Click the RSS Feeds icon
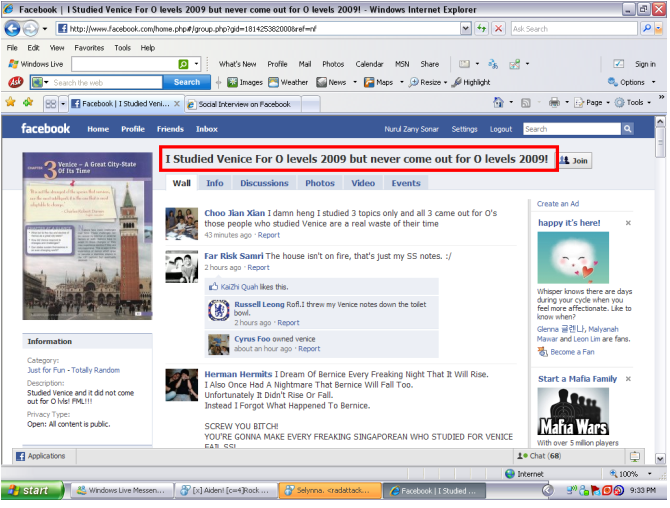 (526, 103)
